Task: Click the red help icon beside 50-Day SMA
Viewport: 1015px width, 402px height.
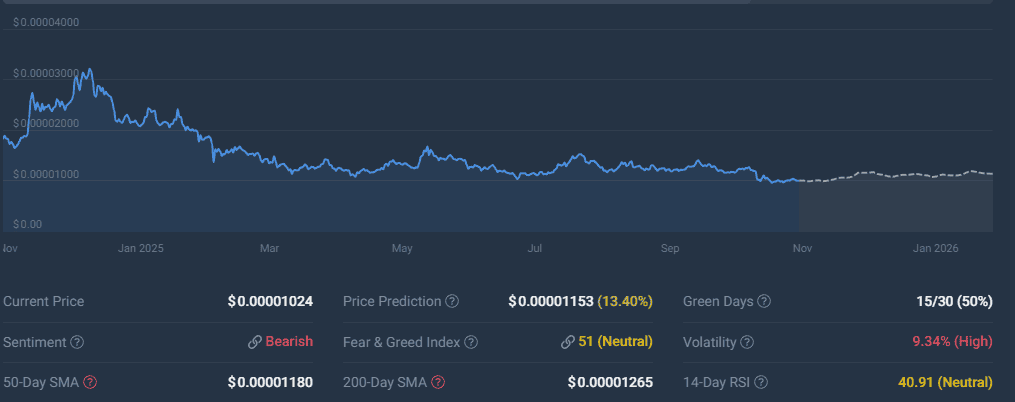Action: [90, 382]
